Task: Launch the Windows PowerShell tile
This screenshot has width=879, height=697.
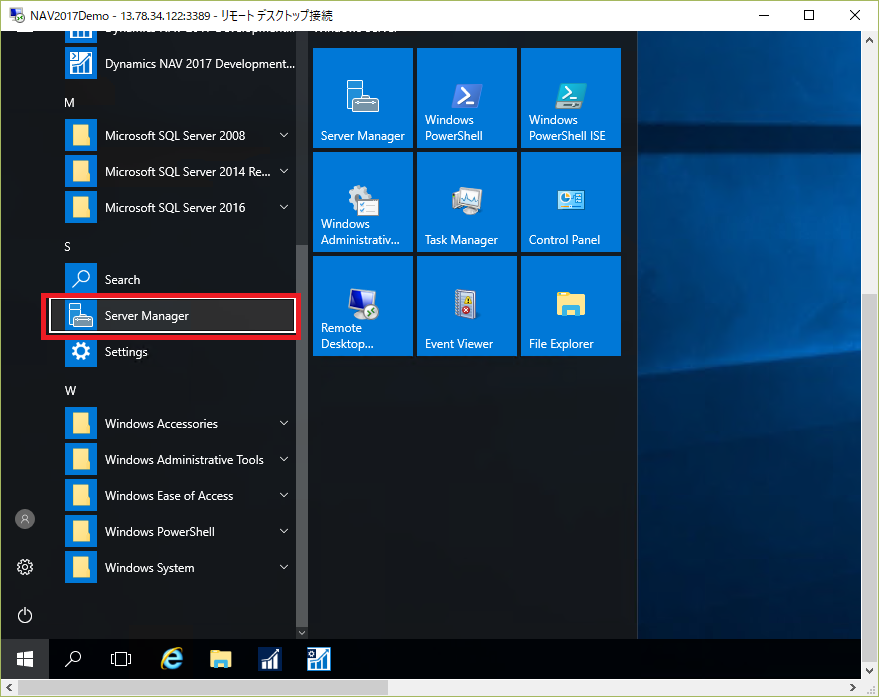Action: [466, 98]
